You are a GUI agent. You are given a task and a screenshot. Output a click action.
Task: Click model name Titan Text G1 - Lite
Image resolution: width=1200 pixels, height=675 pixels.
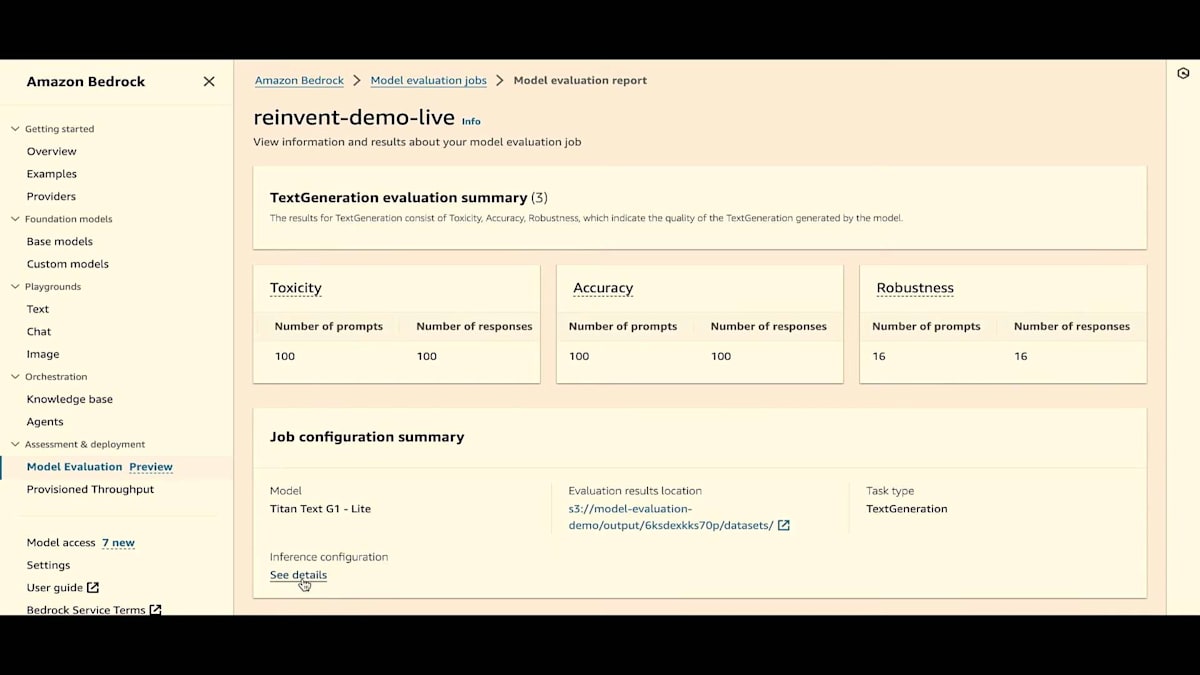(320, 509)
